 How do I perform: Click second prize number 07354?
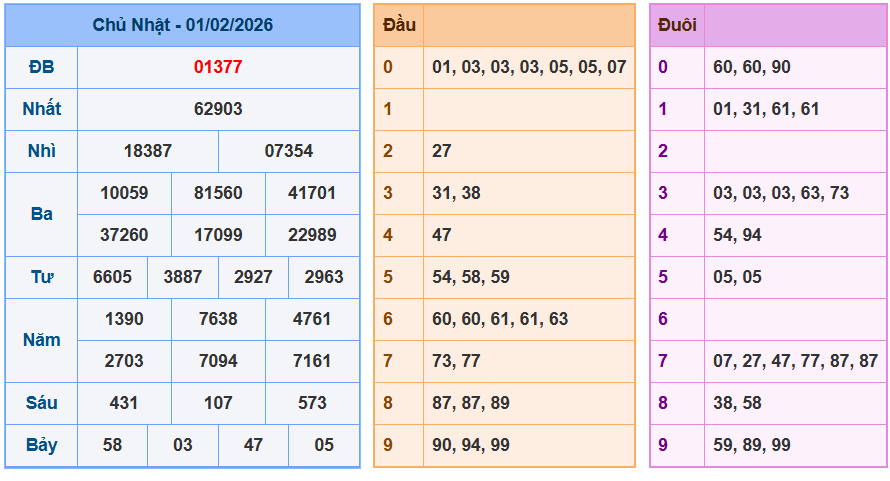coord(289,151)
